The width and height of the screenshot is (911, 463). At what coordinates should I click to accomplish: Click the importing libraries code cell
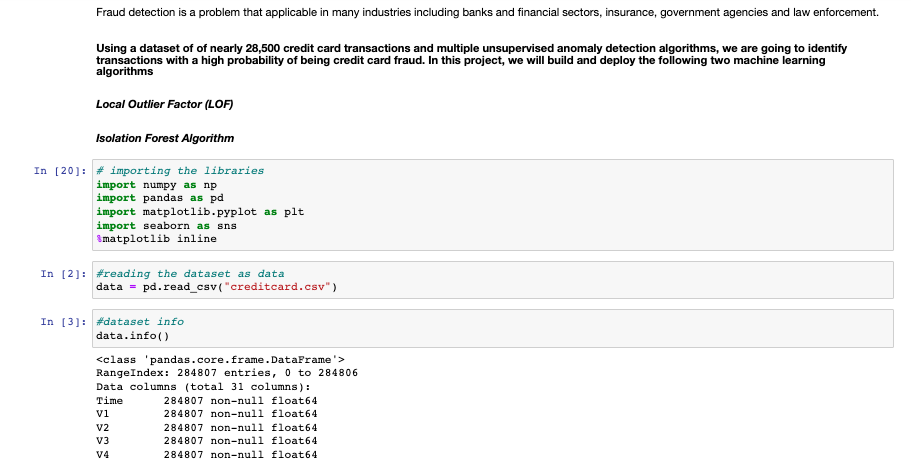(x=493, y=205)
